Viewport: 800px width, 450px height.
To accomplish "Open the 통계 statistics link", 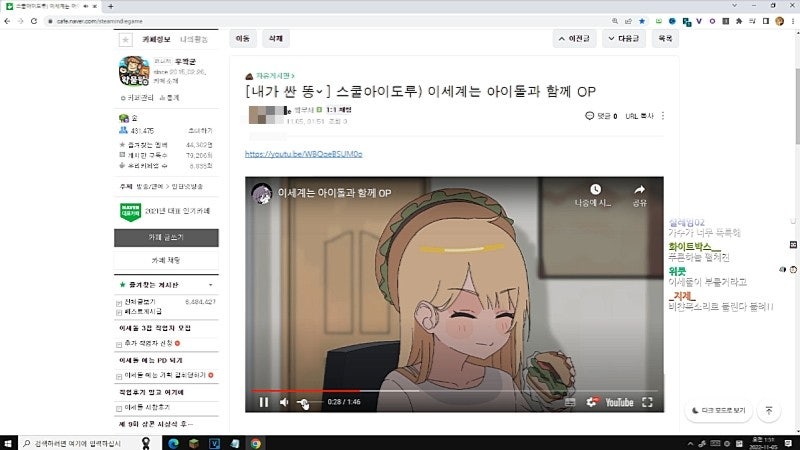I will tap(170, 97).
